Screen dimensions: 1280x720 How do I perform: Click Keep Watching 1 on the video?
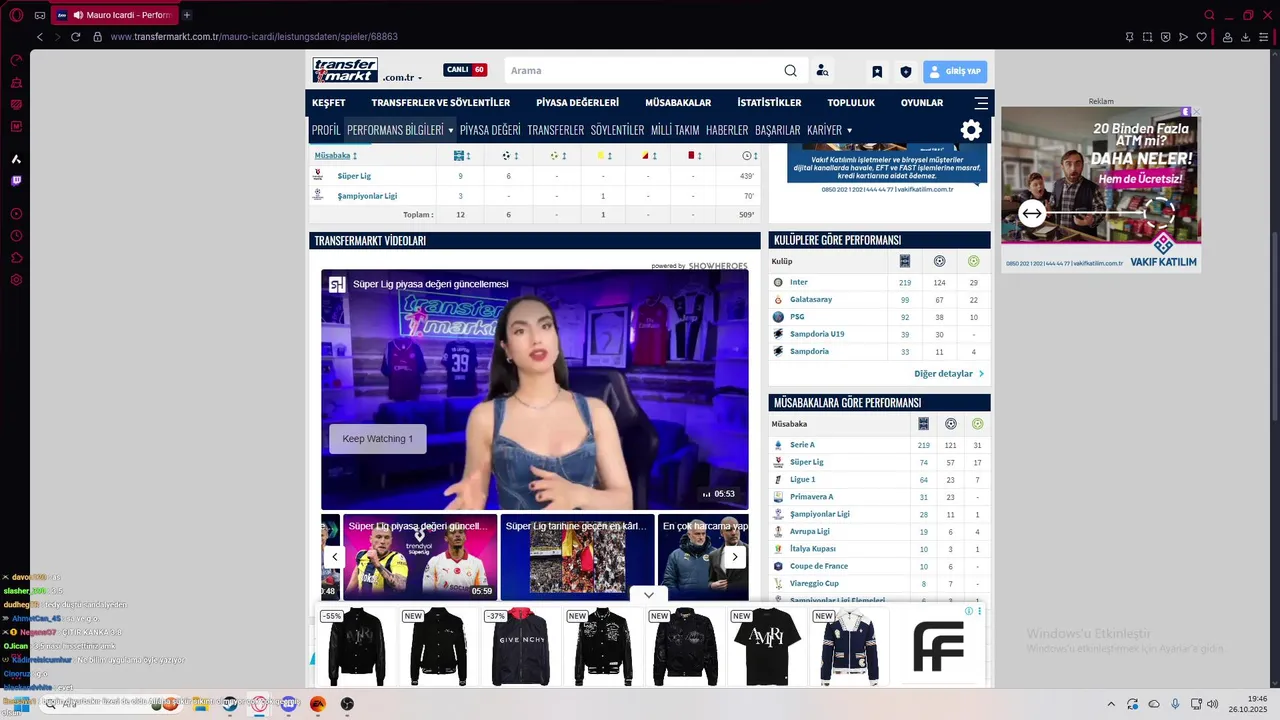378,439
